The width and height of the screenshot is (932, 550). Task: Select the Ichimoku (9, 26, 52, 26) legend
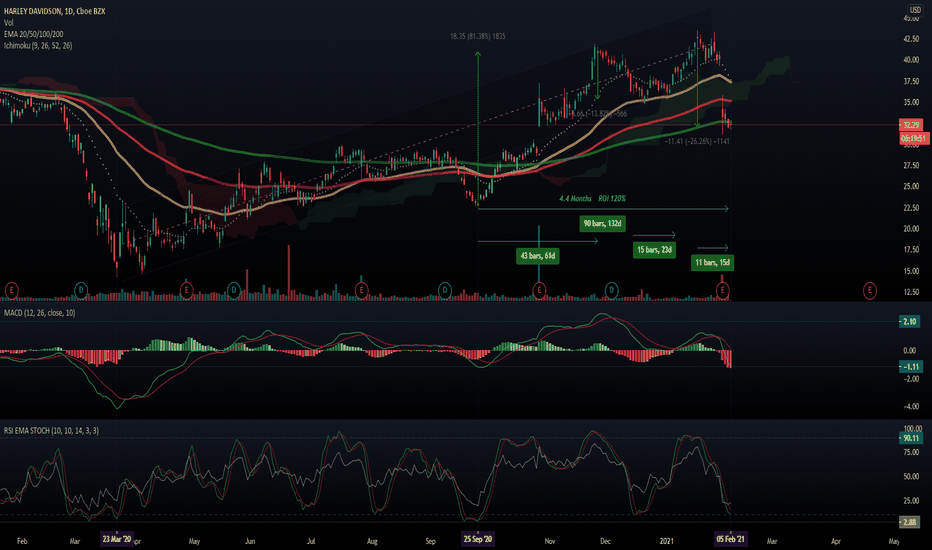coord(38,45)
